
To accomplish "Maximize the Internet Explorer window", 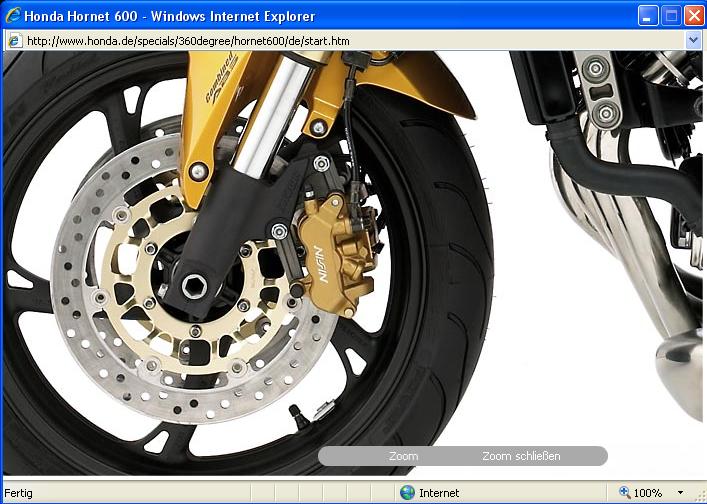I will pos(671,16).
